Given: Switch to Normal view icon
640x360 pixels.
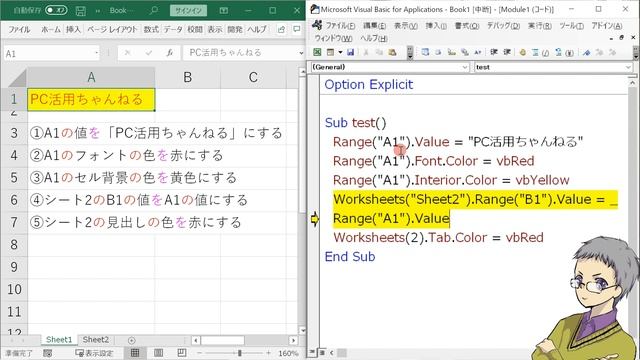Looking at the screenshot, I should (x=135, y=353).
